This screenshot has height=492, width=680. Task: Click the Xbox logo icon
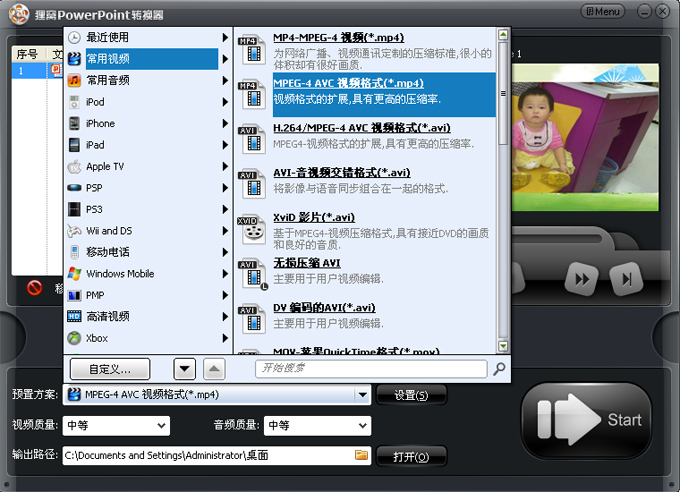(75, 338)
